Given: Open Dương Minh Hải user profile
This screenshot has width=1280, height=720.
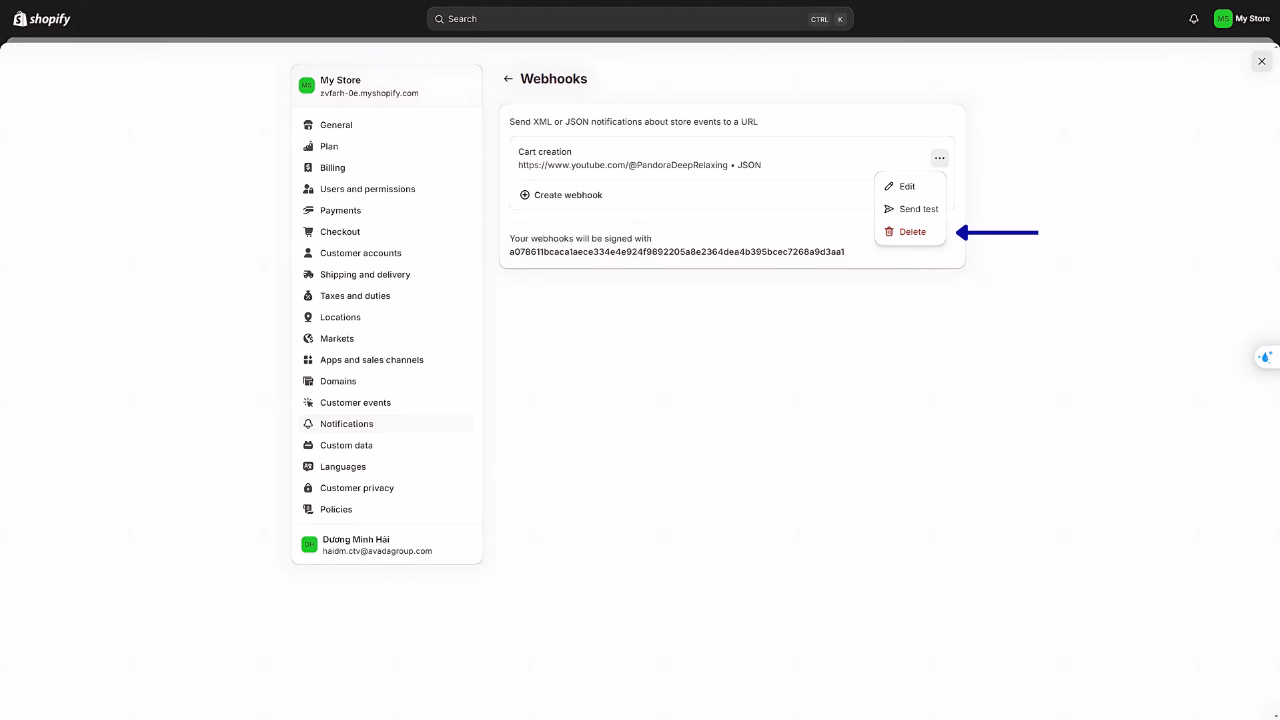Looking at the screenshot, I should [x=386, y=545].
